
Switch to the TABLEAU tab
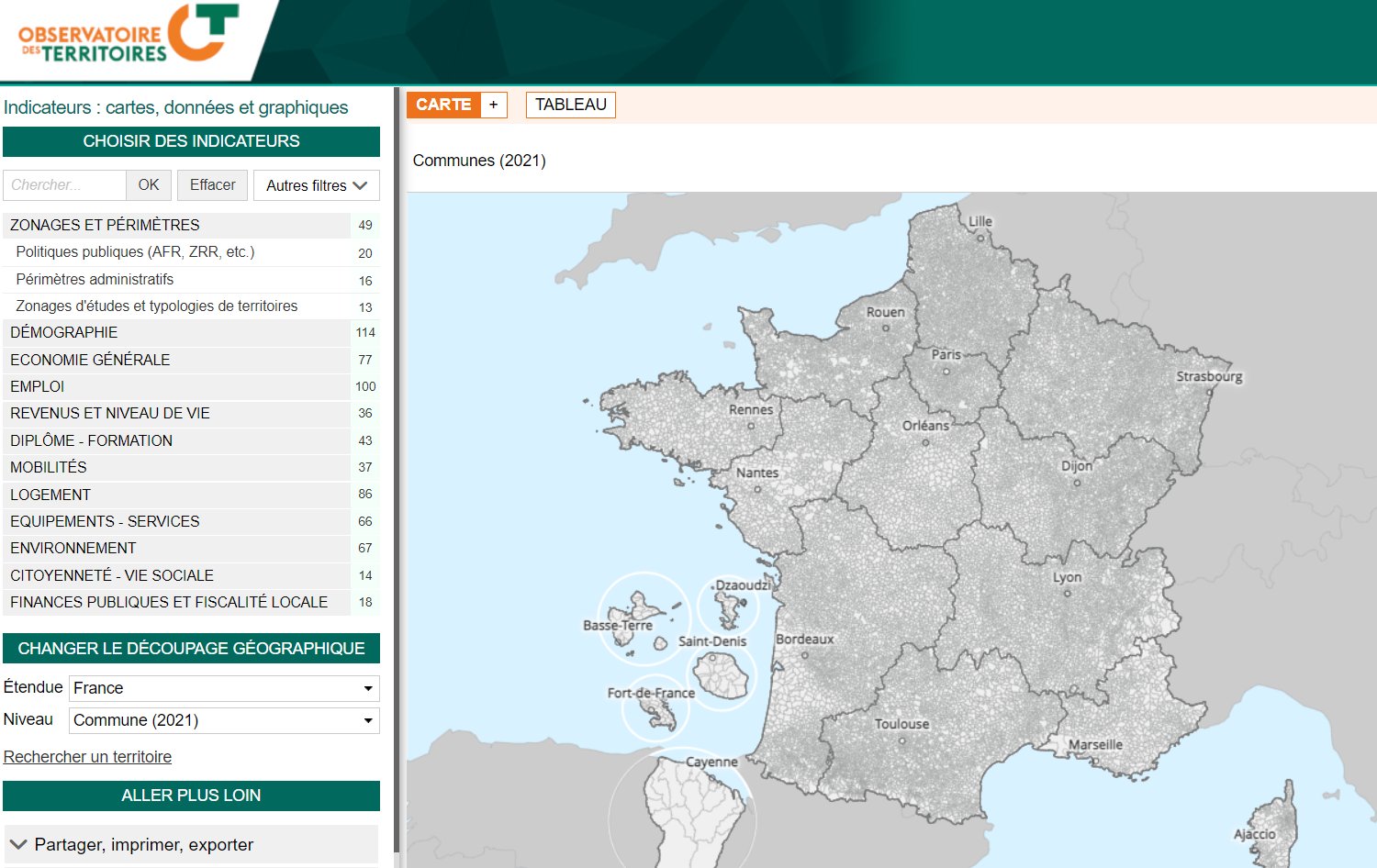coord(571,105)
